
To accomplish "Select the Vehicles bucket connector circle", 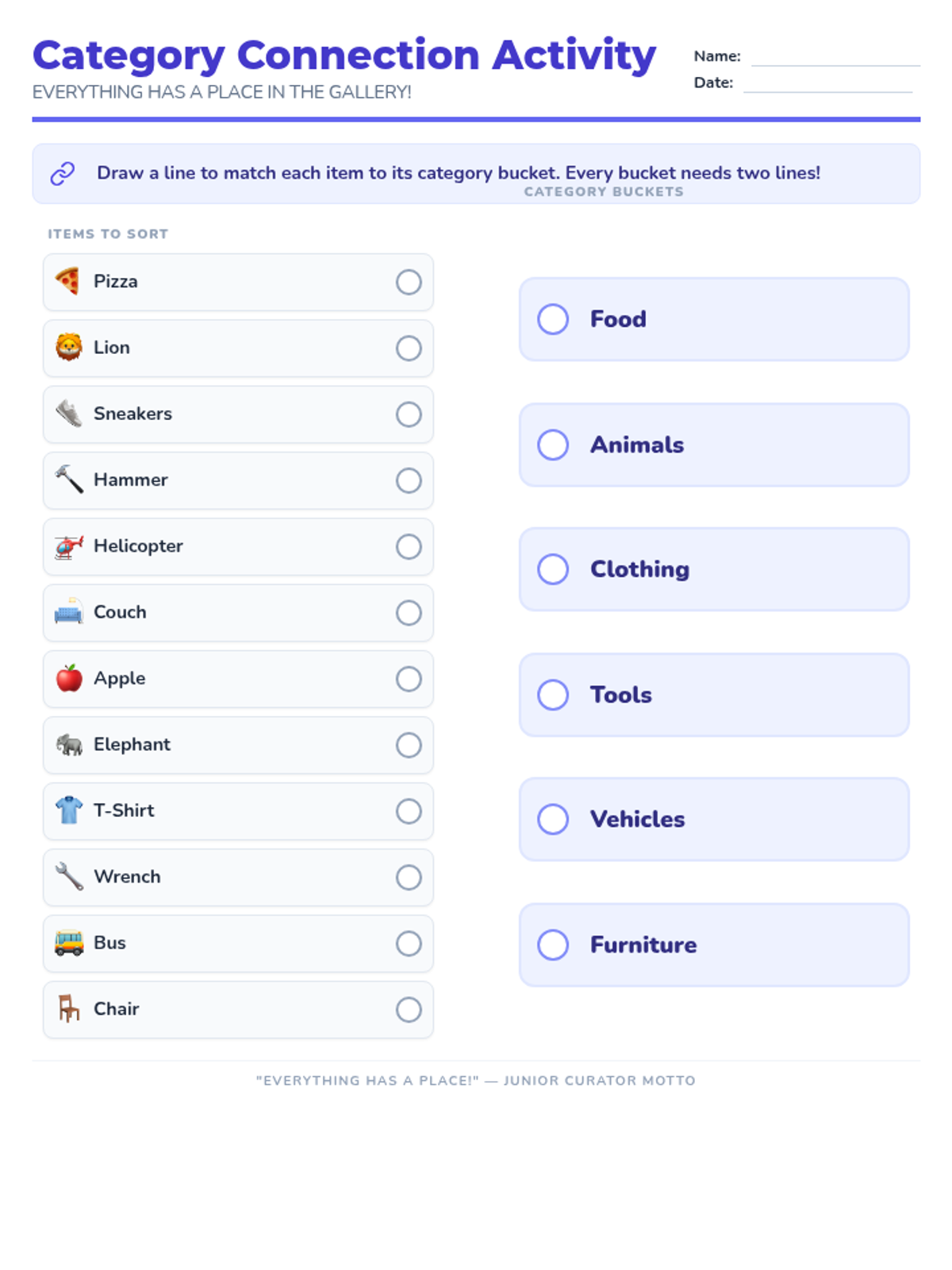I will point(553,819).
